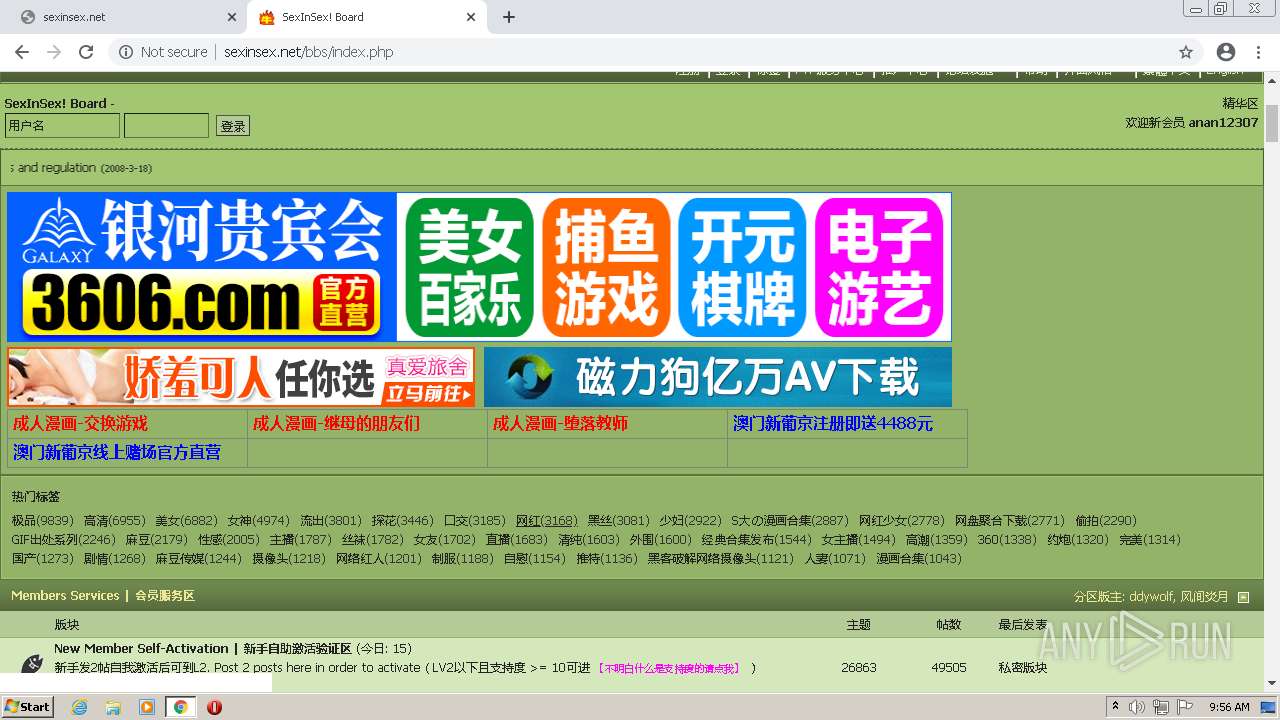Open the red stop-sign taskbar app
Viewport: 1280px width, 720px height.
pos(214,707)
